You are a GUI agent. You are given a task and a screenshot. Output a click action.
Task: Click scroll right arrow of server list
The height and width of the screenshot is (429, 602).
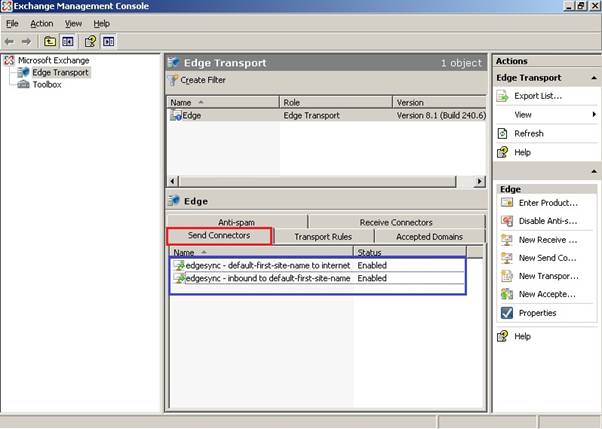click(x=479, y=181)
